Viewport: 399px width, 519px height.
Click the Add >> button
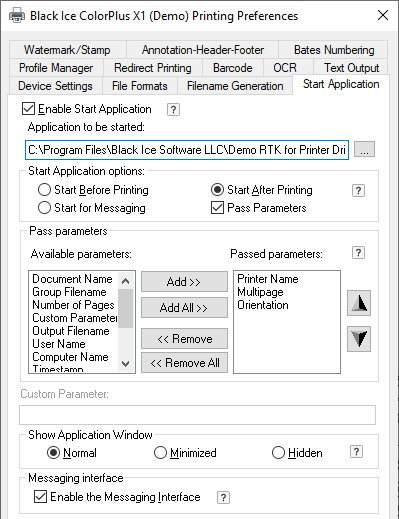click(184, 282)
